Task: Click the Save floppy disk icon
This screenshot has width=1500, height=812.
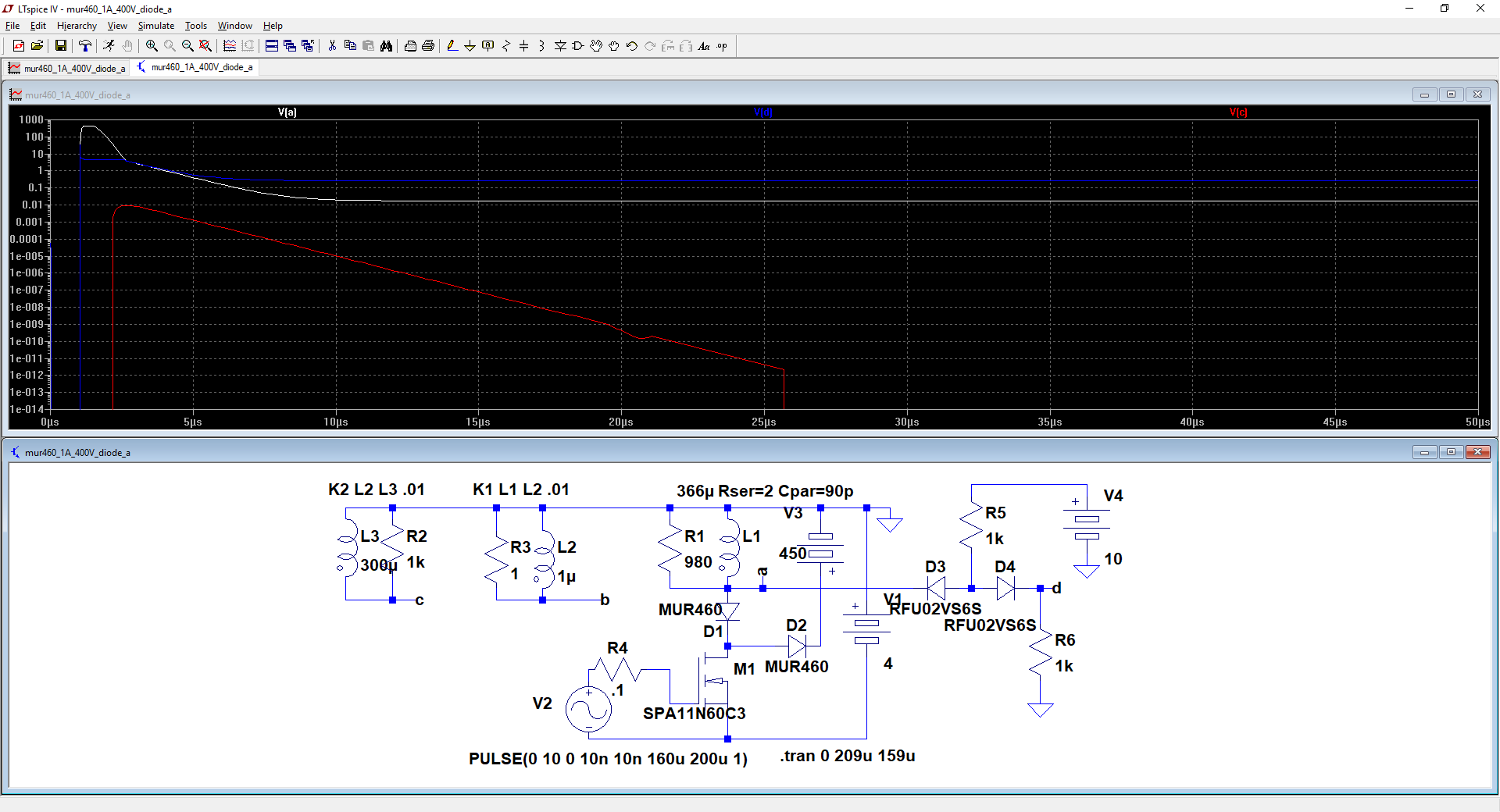Action: 60,46
